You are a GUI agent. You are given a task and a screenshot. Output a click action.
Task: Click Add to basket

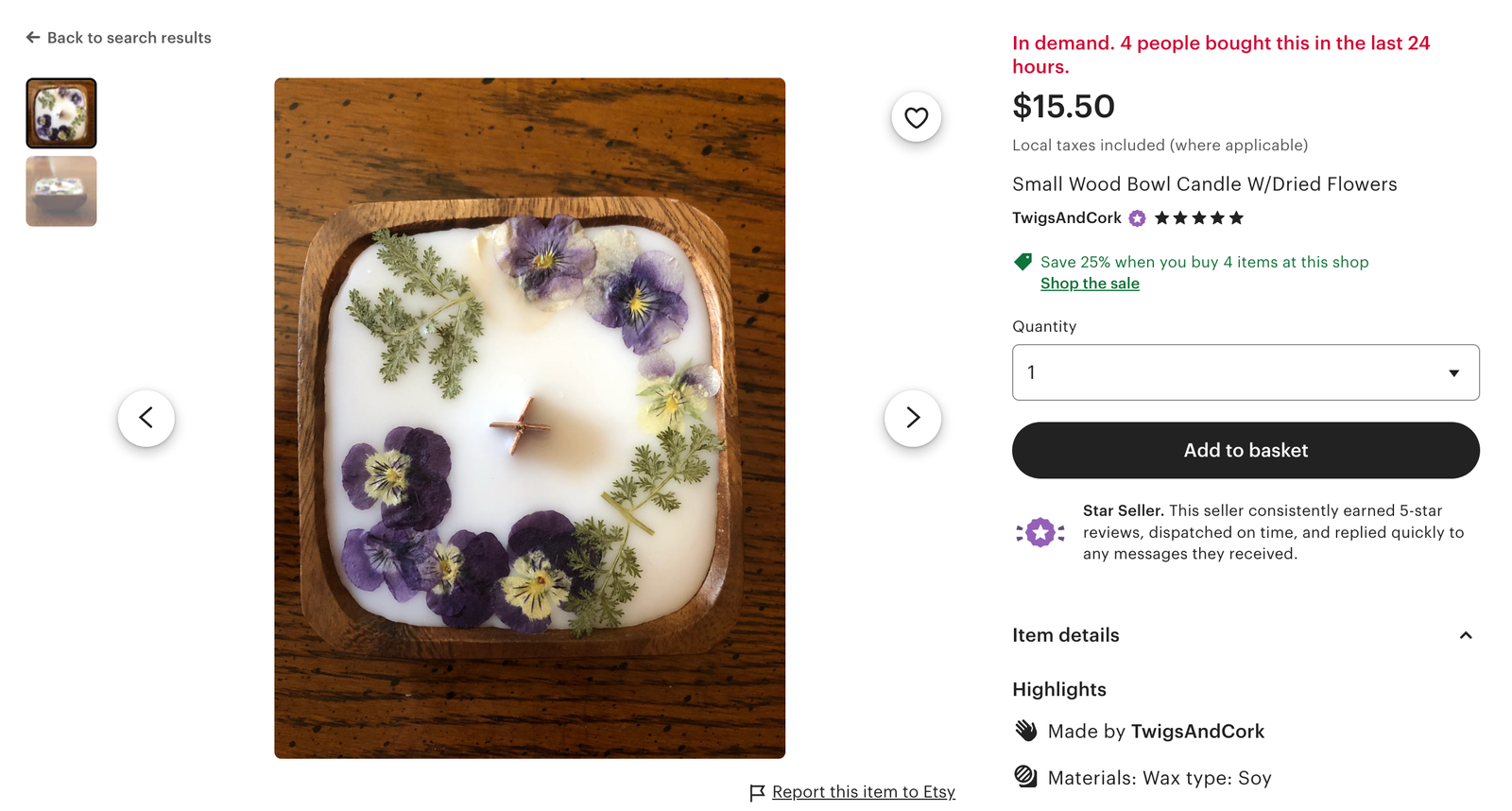point(1246,450)
